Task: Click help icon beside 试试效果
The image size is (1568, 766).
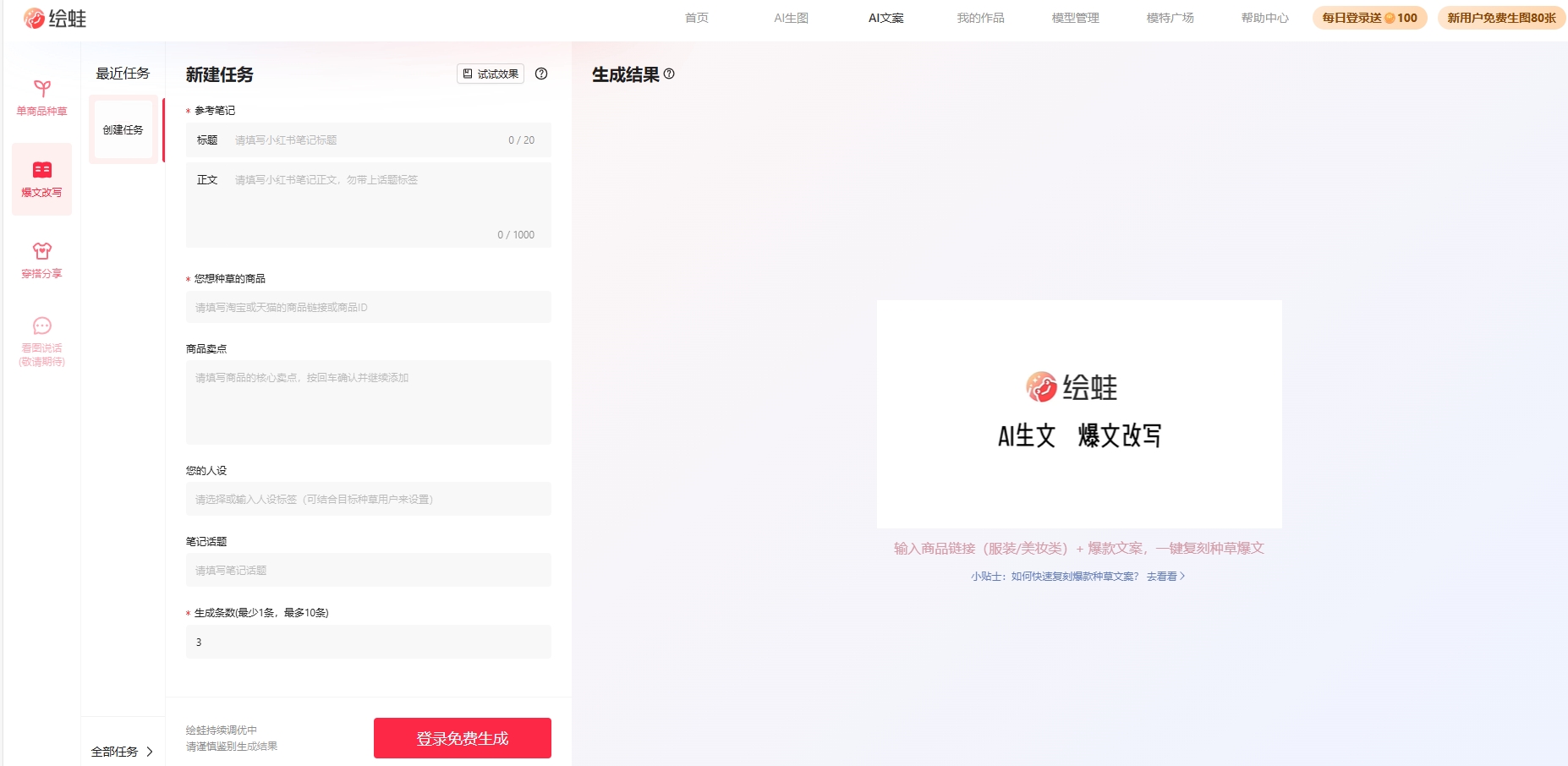Action: pos(541,74)
